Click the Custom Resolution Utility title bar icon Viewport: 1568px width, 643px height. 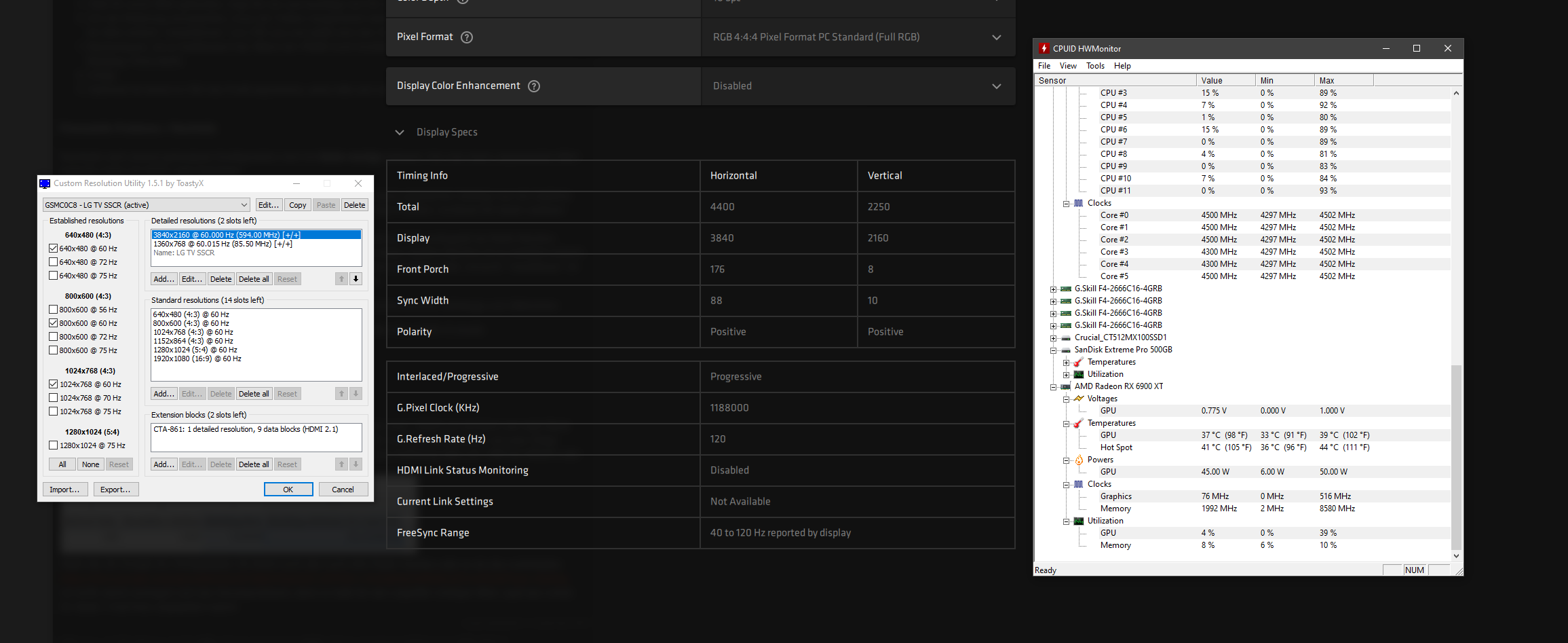pos(45,183)
